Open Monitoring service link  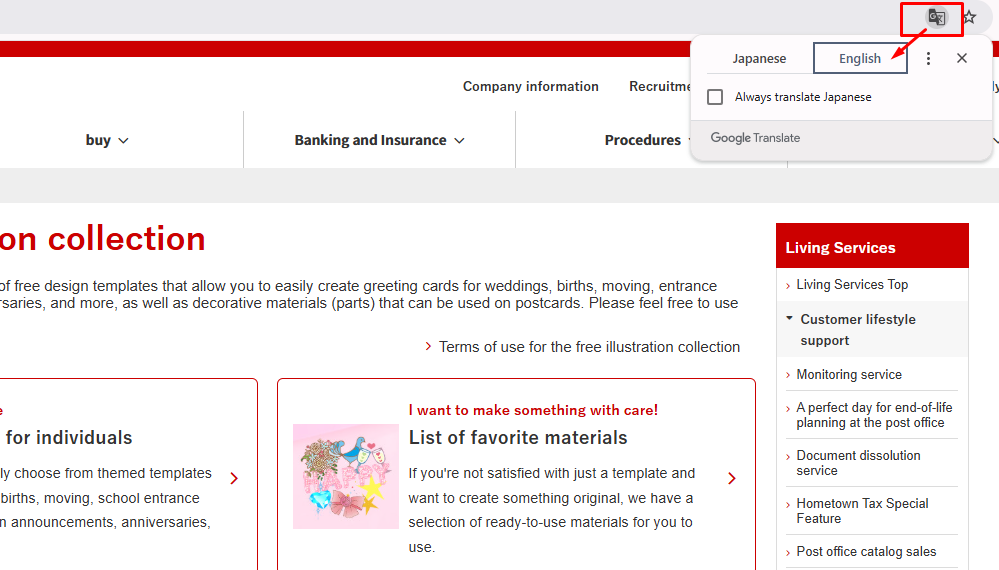pyautogui.click(x=849, y=374)
